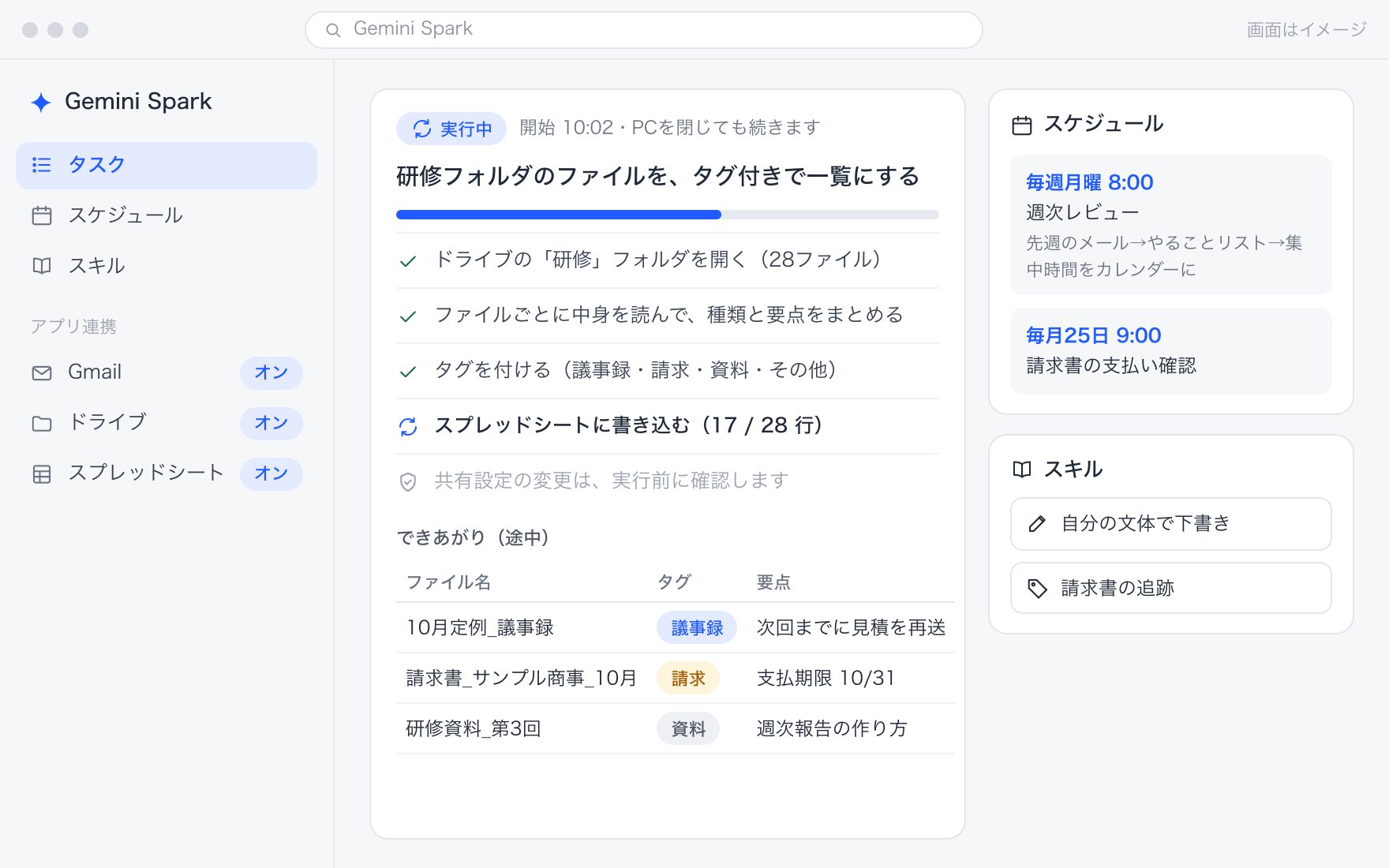1389x868 pixels.
Task: Toggle the Gmail オン switch
Action: click(x=271, y=372)
